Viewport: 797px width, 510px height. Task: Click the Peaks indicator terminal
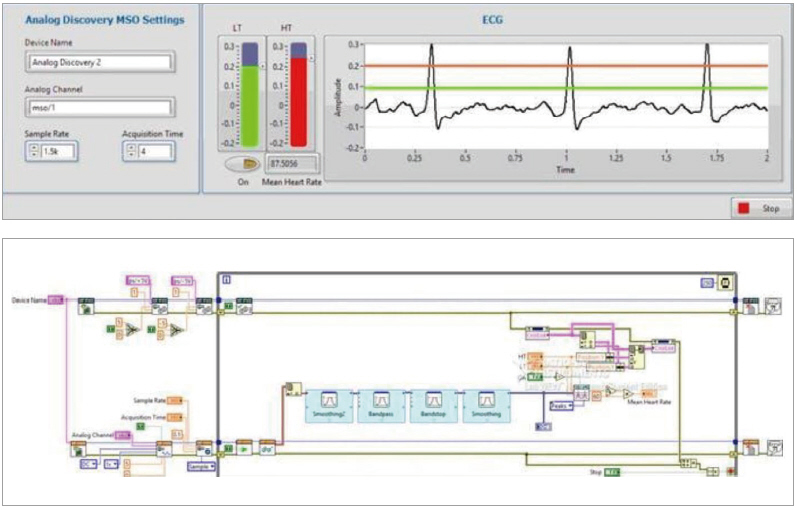pyautogui.click(x=560, y=407)
